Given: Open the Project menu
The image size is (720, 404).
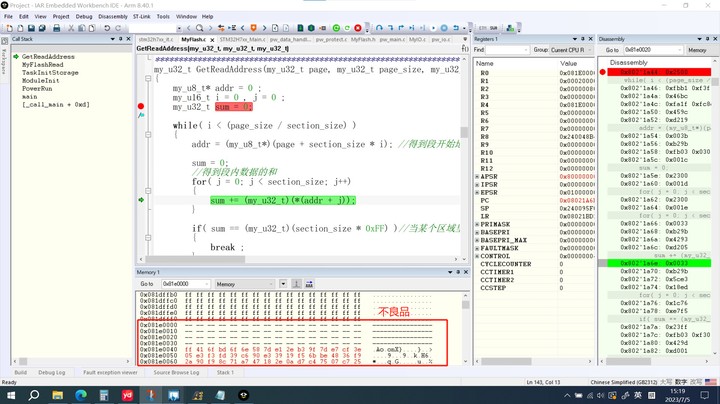Looking at the screenshot, I should (61, 17).
